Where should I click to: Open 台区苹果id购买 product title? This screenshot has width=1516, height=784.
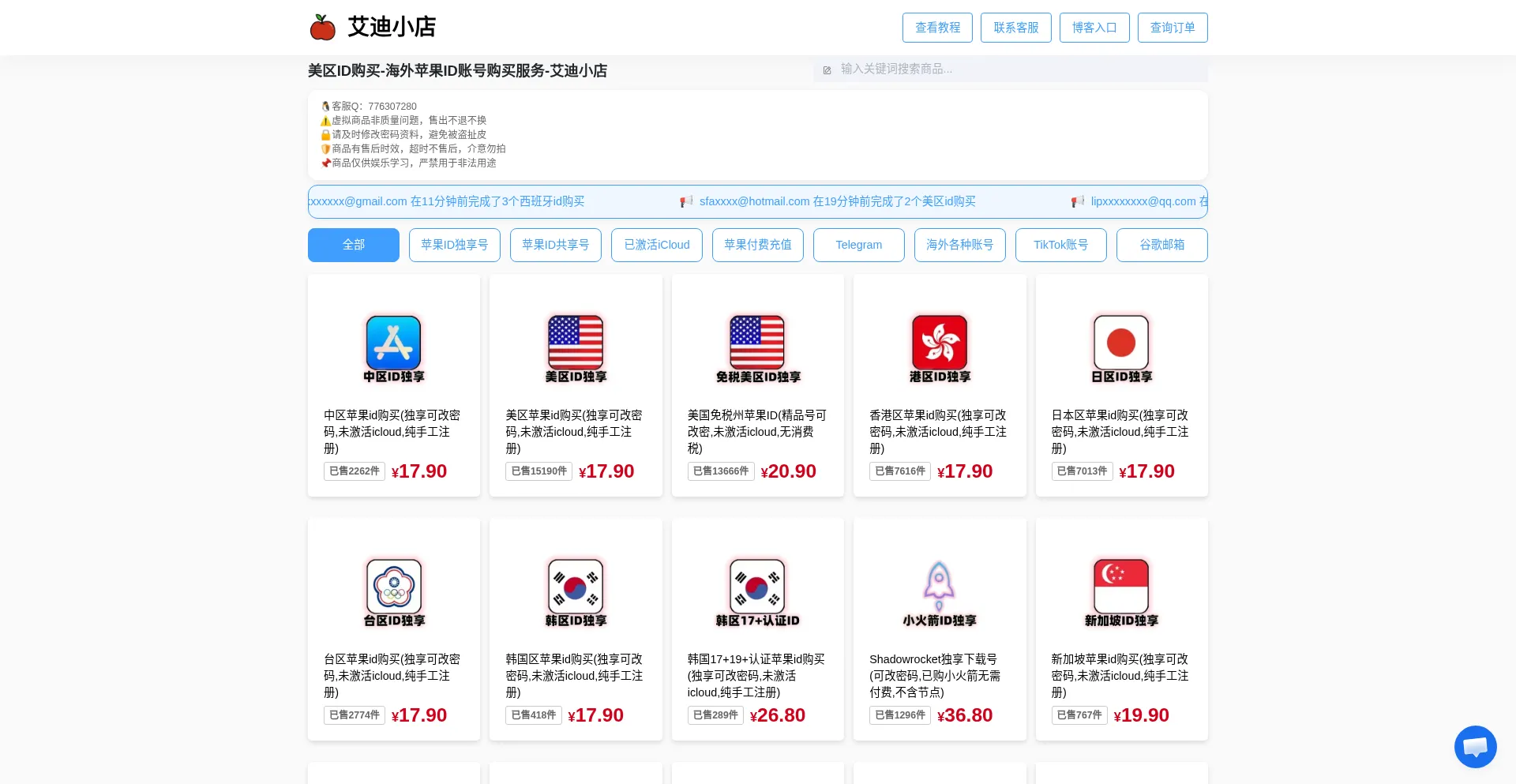[x=393, y=676]
